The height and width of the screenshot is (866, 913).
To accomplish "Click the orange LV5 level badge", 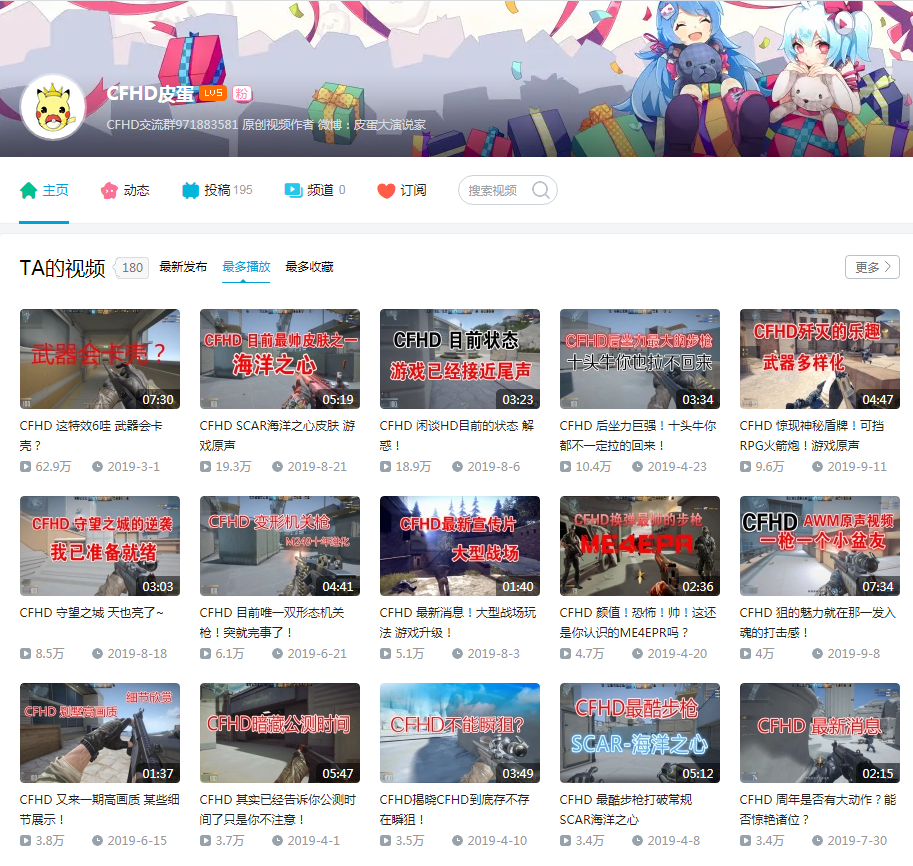I will coord(212,93).
